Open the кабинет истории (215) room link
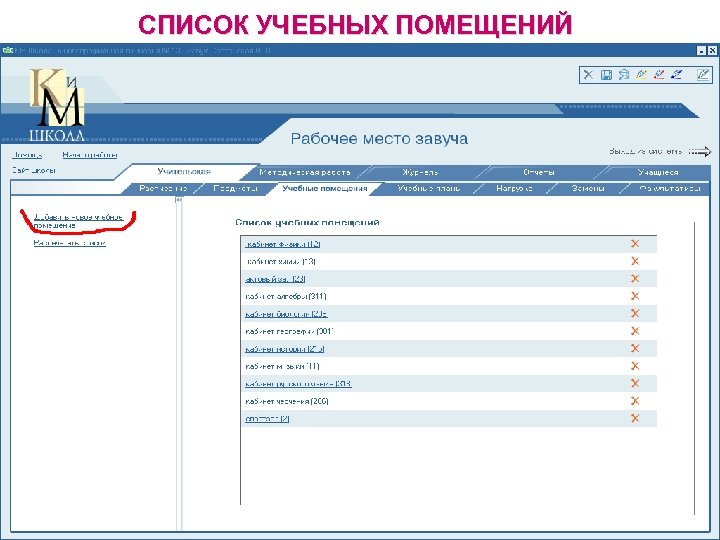 [285, 349]
